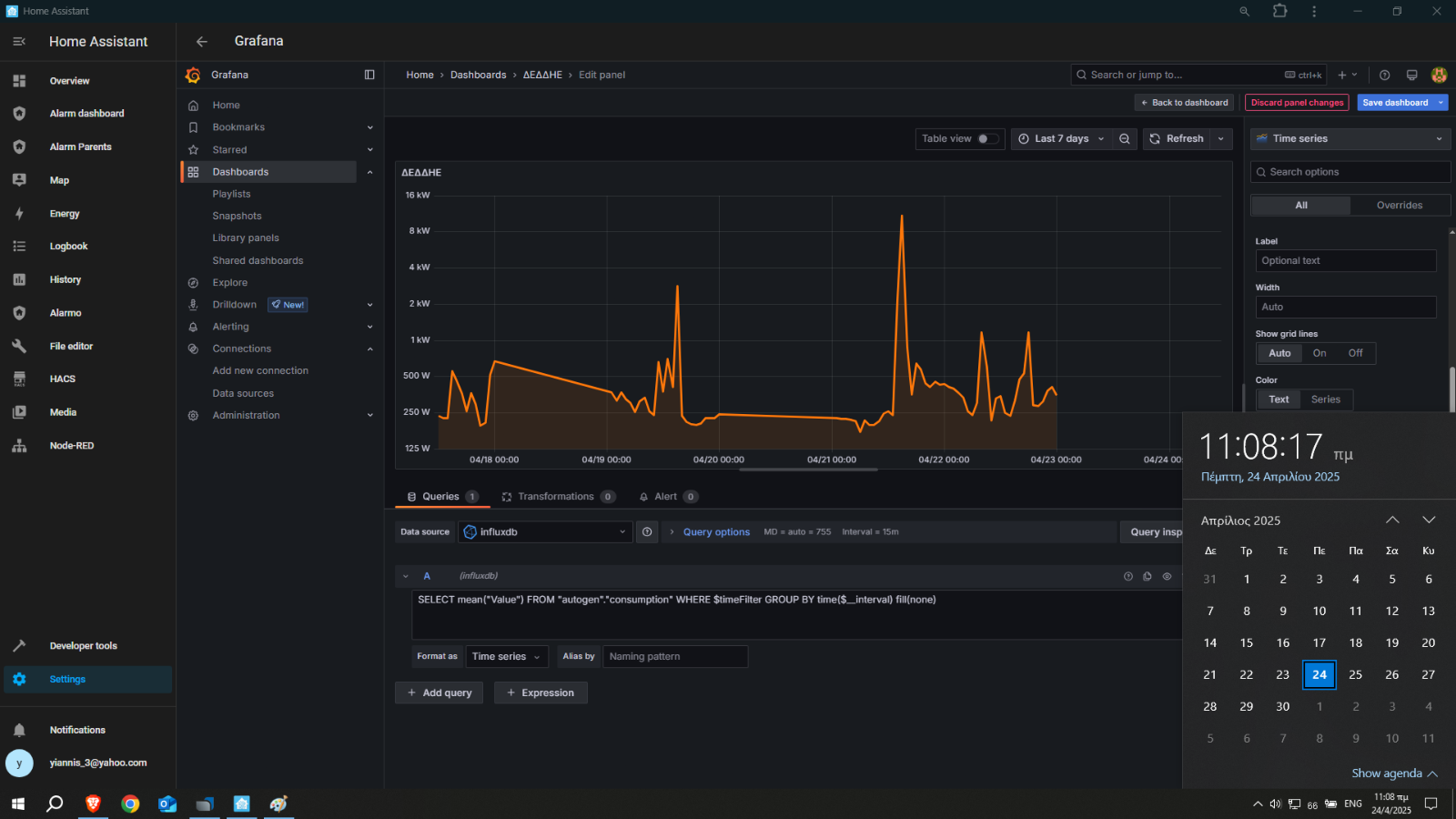Viewport: 1456px width, 819px height.
Task: Open the Time series visualization picker
Action: 1350,139
